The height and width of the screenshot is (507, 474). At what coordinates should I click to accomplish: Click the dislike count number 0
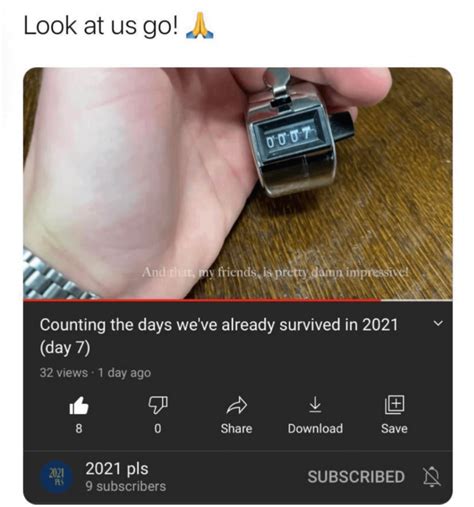point(158,428)
